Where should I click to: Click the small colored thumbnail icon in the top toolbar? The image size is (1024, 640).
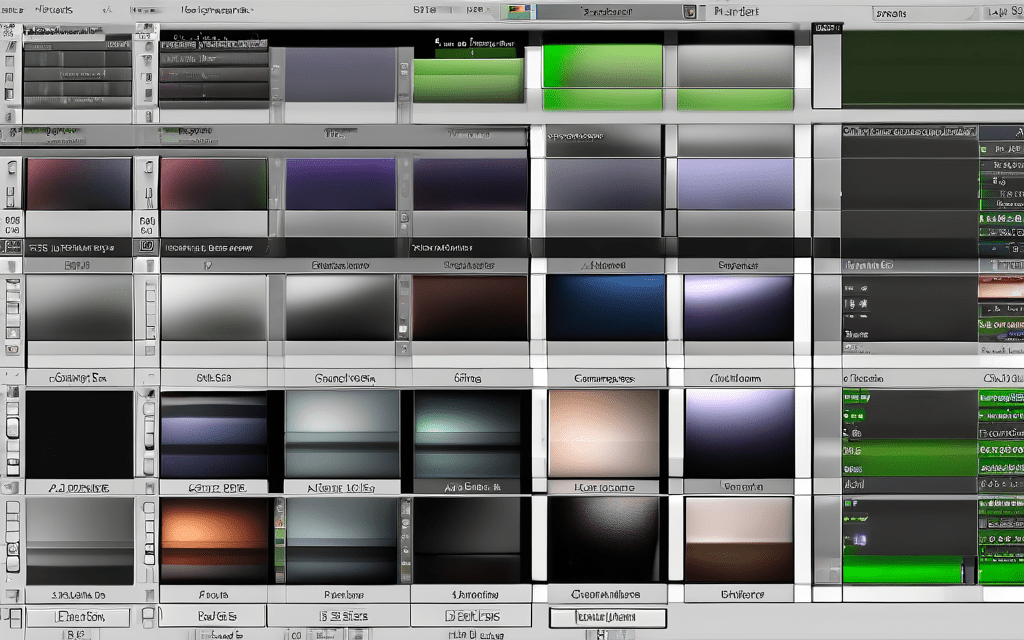click(518, 12)
